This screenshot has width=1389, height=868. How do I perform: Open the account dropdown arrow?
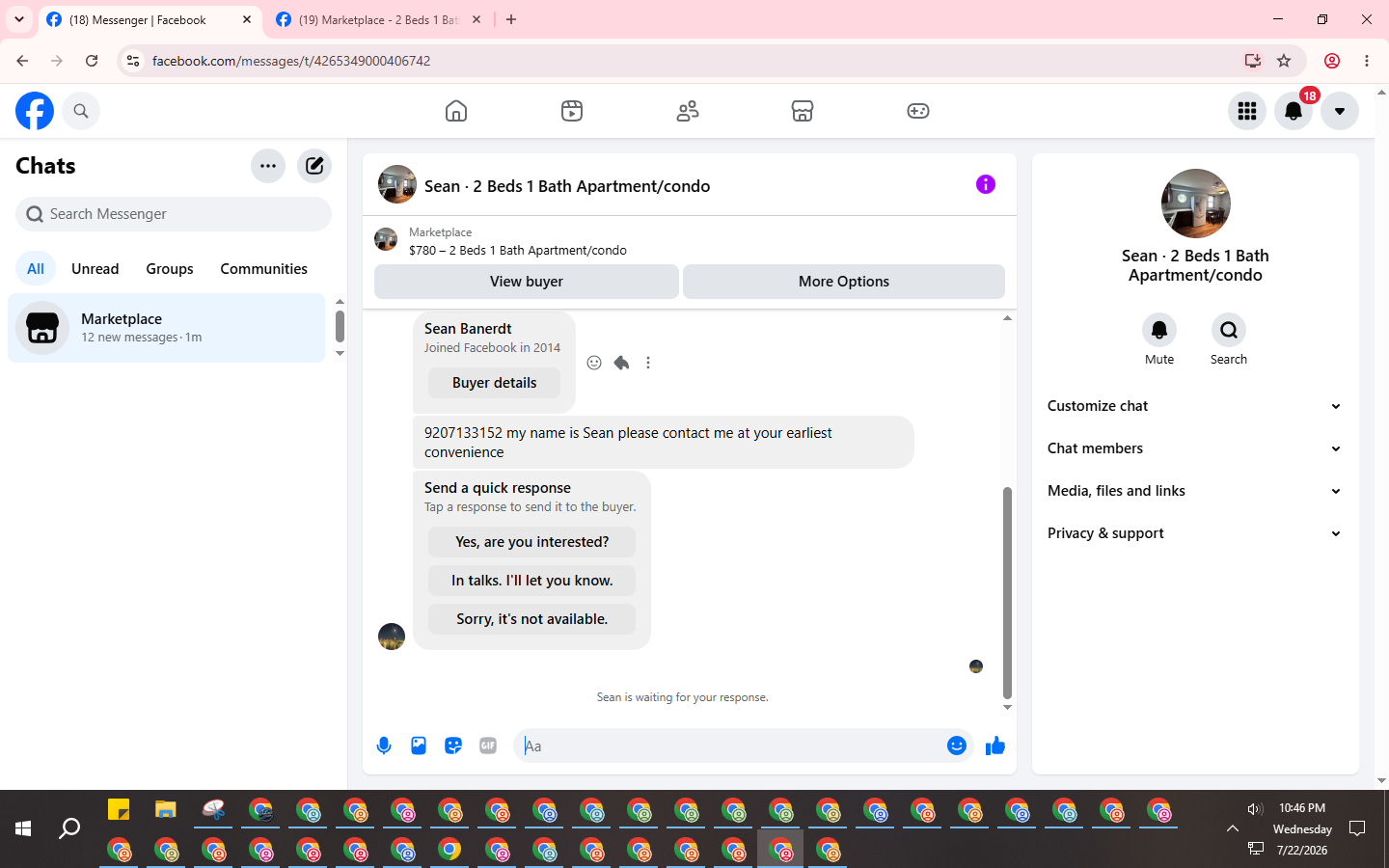click(1340, 111)
